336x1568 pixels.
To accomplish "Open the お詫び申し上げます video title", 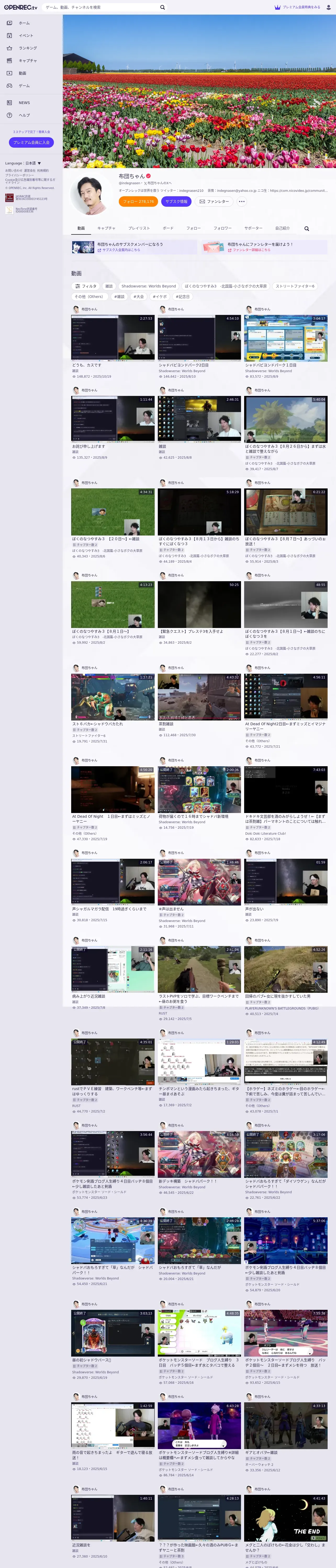I will [88, 446].
